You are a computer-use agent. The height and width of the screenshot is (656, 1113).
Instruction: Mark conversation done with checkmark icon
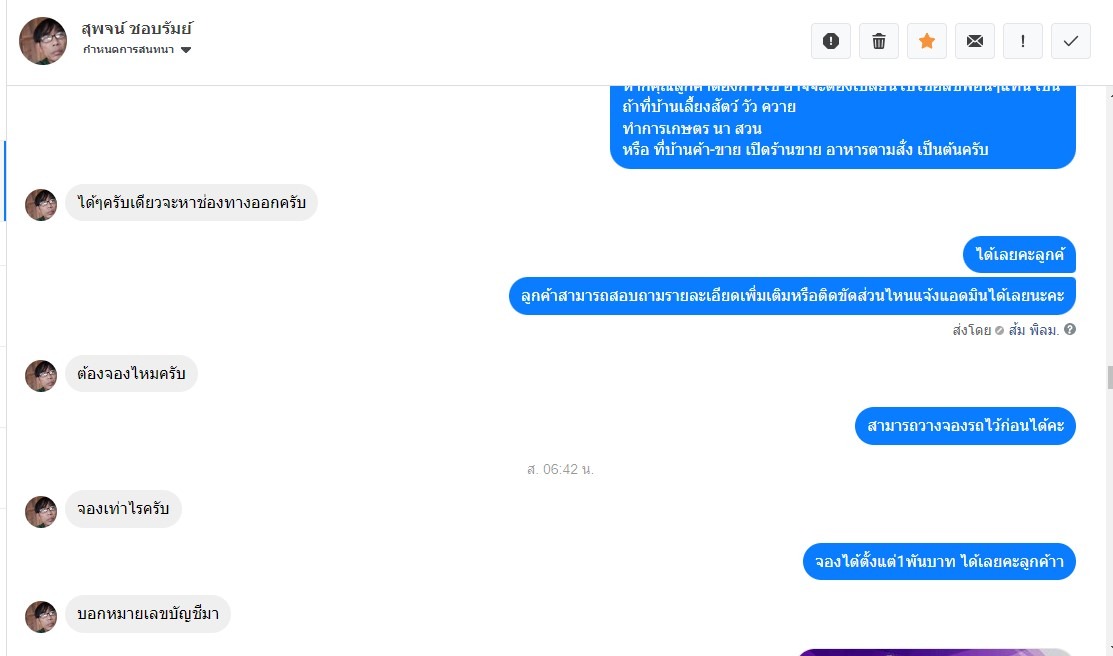pos(1070,41)
